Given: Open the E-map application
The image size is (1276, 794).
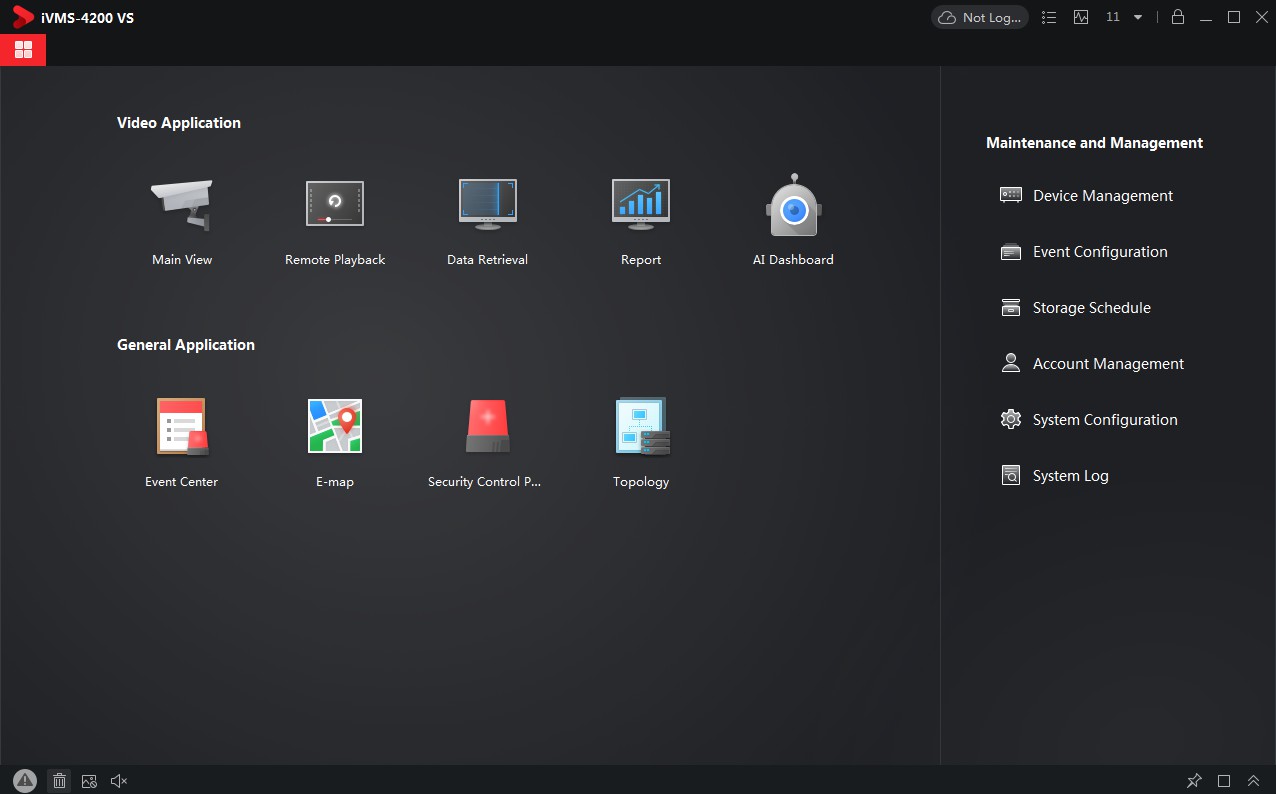Looking at the screenshot, I should pos(334,427).
